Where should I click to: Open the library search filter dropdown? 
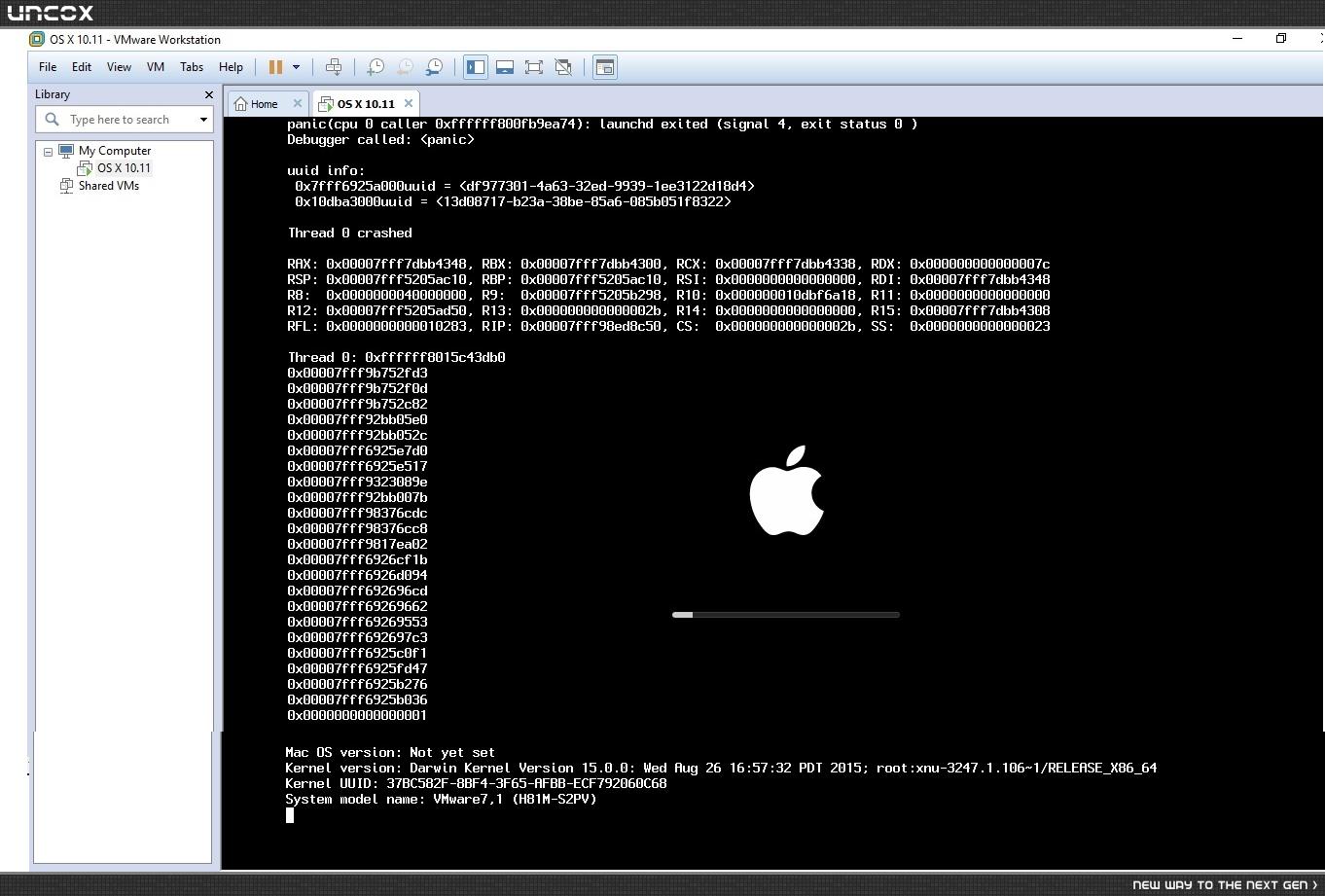[x=203, y=120]
